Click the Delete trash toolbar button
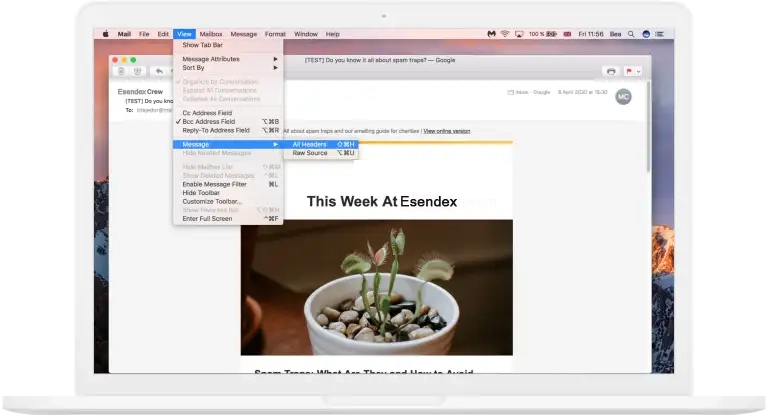Screen dimensions: 768x415 point(121,72)
